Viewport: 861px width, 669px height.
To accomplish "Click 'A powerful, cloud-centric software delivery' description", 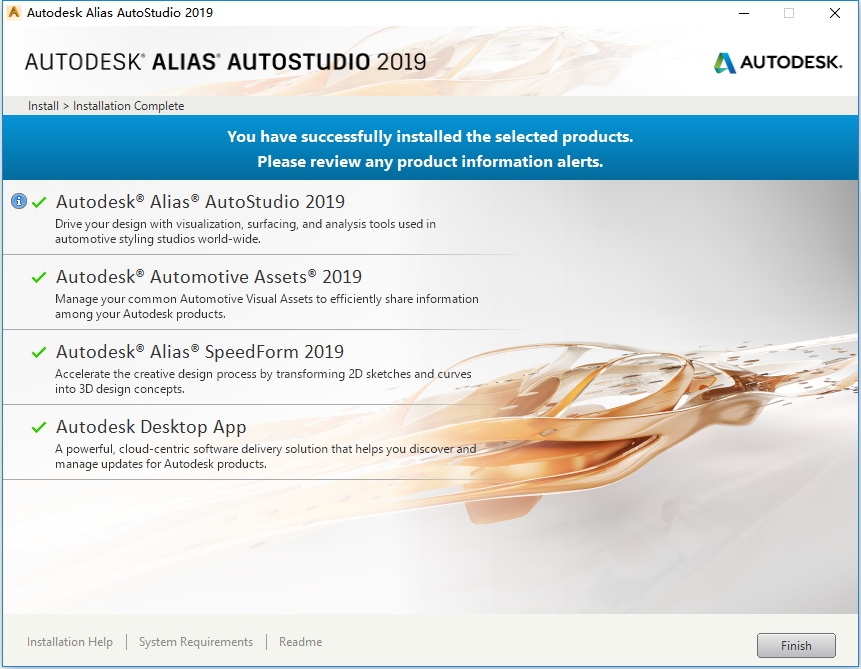I will 266,456.
